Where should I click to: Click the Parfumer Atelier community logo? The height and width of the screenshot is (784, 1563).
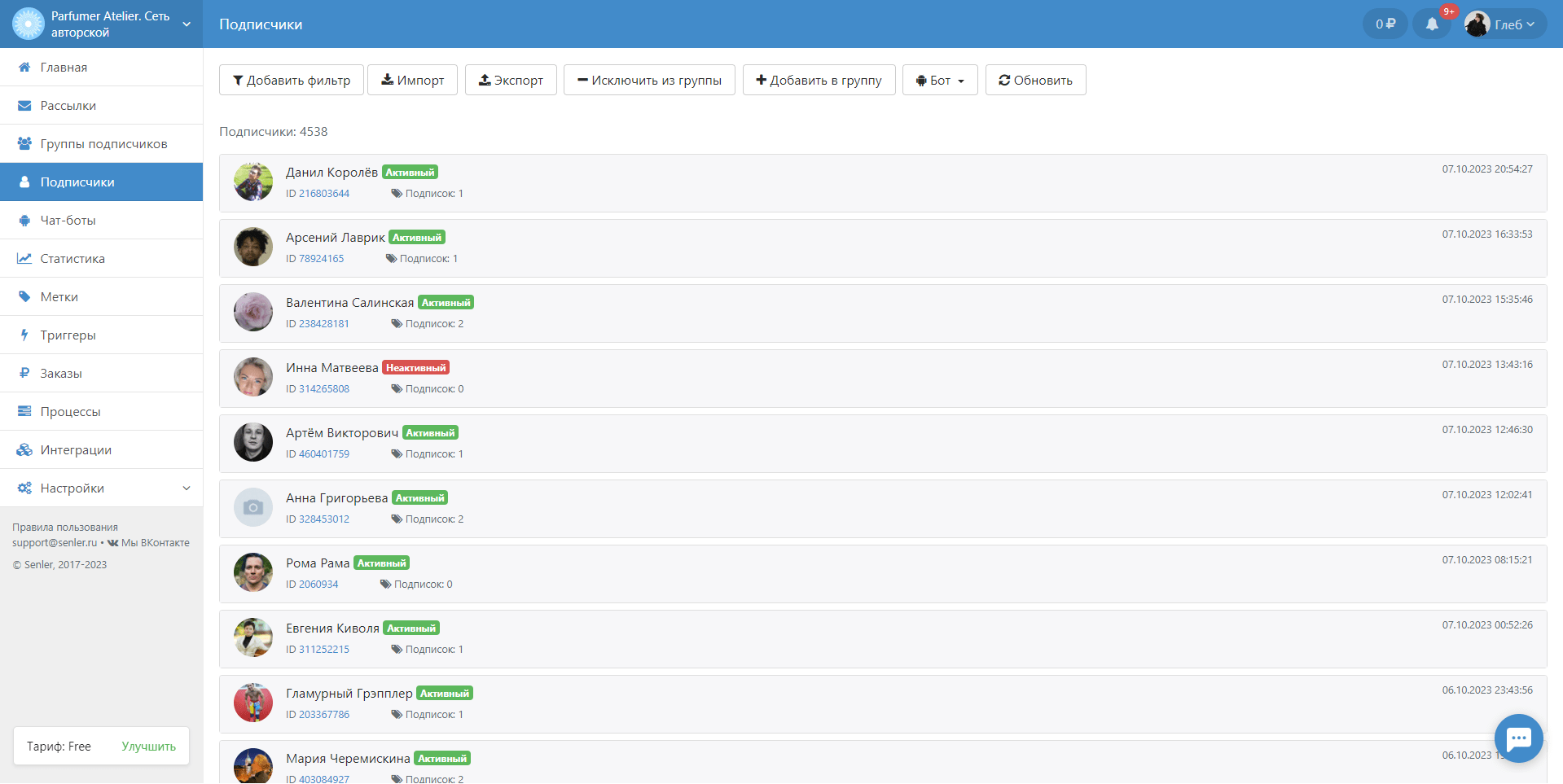pyautogui.click(x=29, y=24)
